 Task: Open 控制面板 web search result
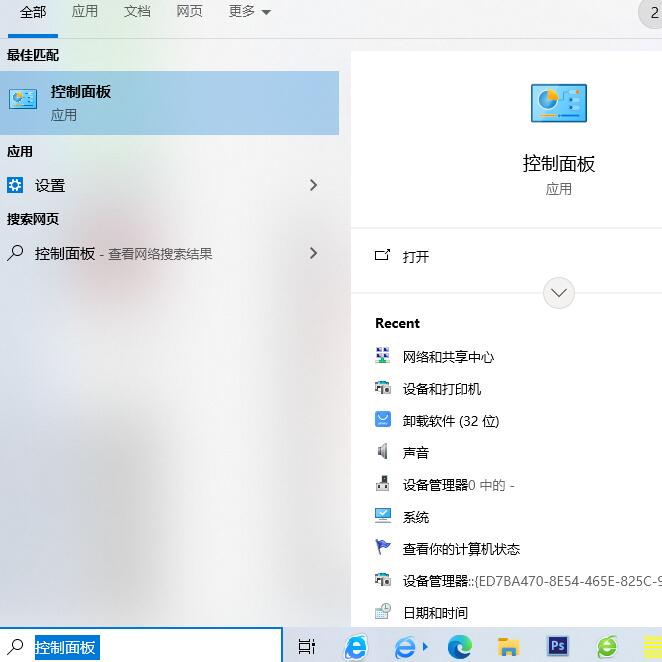tap(169, 253)
